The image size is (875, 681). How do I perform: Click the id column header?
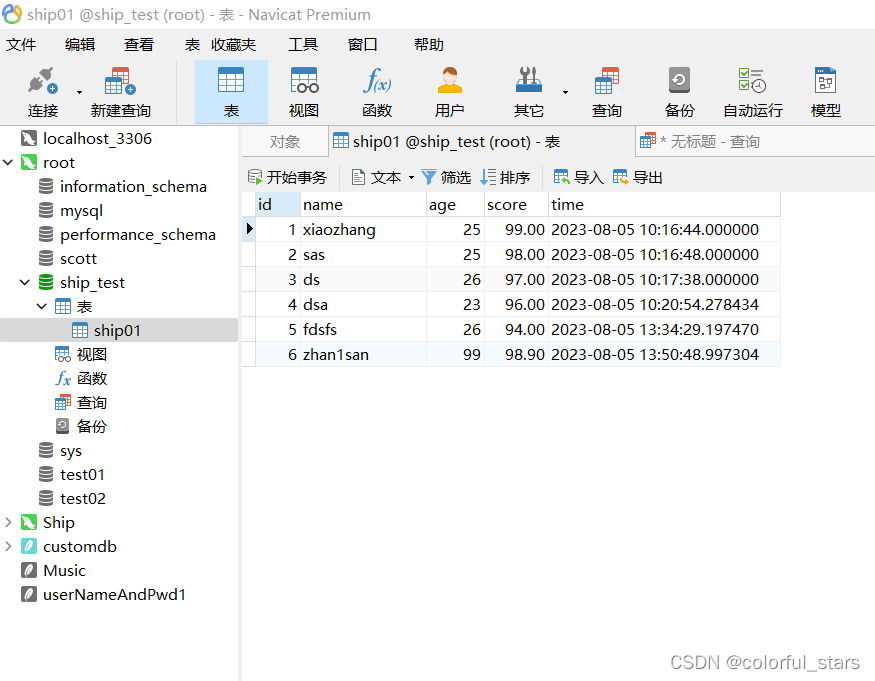click(278, 205)
